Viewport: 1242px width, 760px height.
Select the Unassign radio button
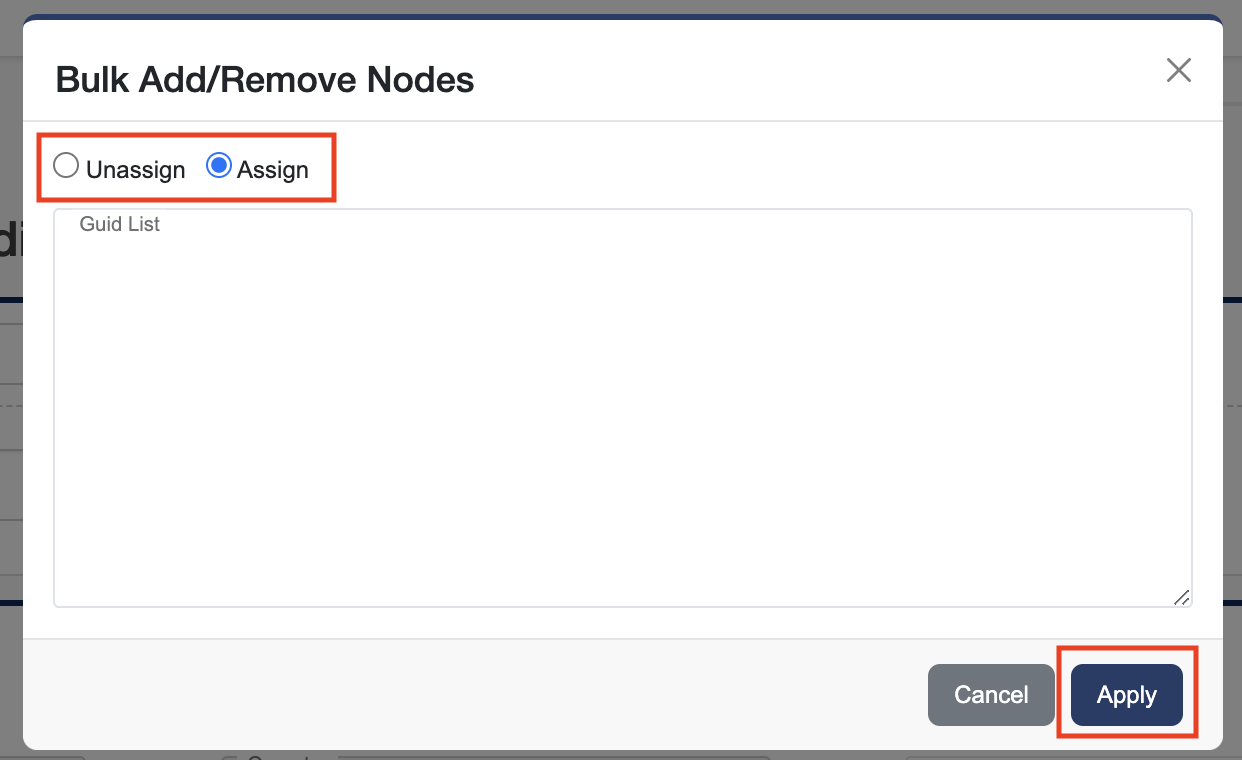click(x=66, y=166)
